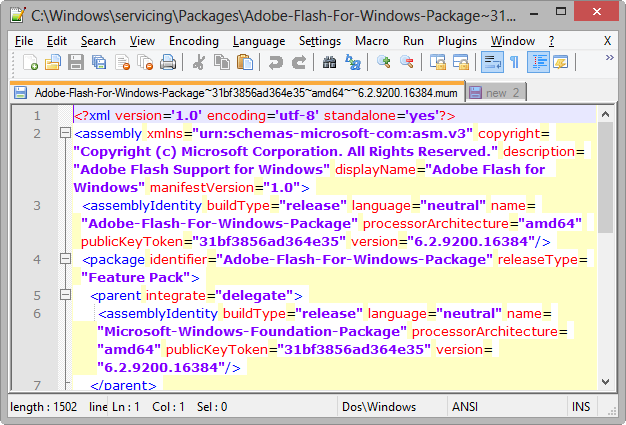Image resolution: width=626 pixels, height=425 pixels.
Task: Click the Notepad++ title bar icon
Action: [18, 15]
